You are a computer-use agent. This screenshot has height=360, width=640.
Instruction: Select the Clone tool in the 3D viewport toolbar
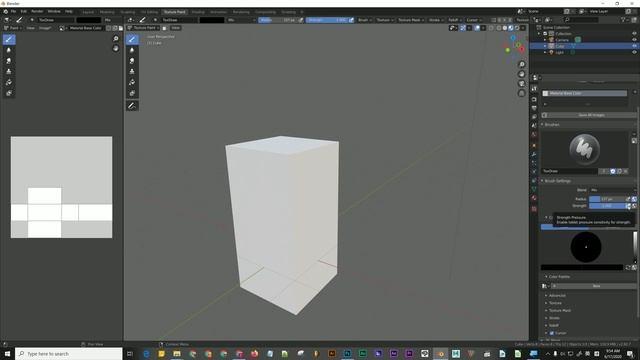click(132, 71)
